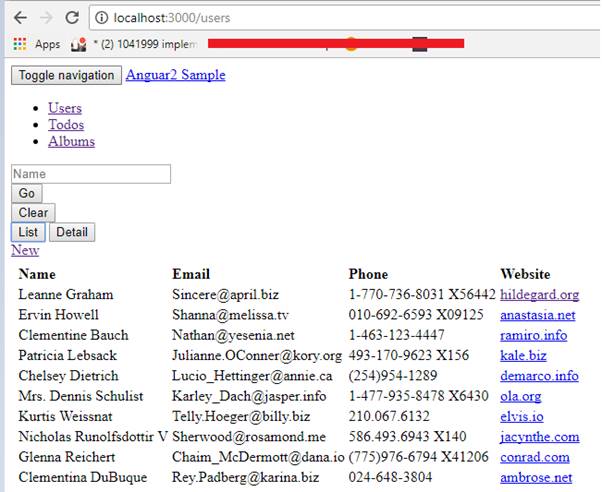The height and width of the screenshot is (492, 602).
Task: Click the Website column header
Action: (525, 274)
